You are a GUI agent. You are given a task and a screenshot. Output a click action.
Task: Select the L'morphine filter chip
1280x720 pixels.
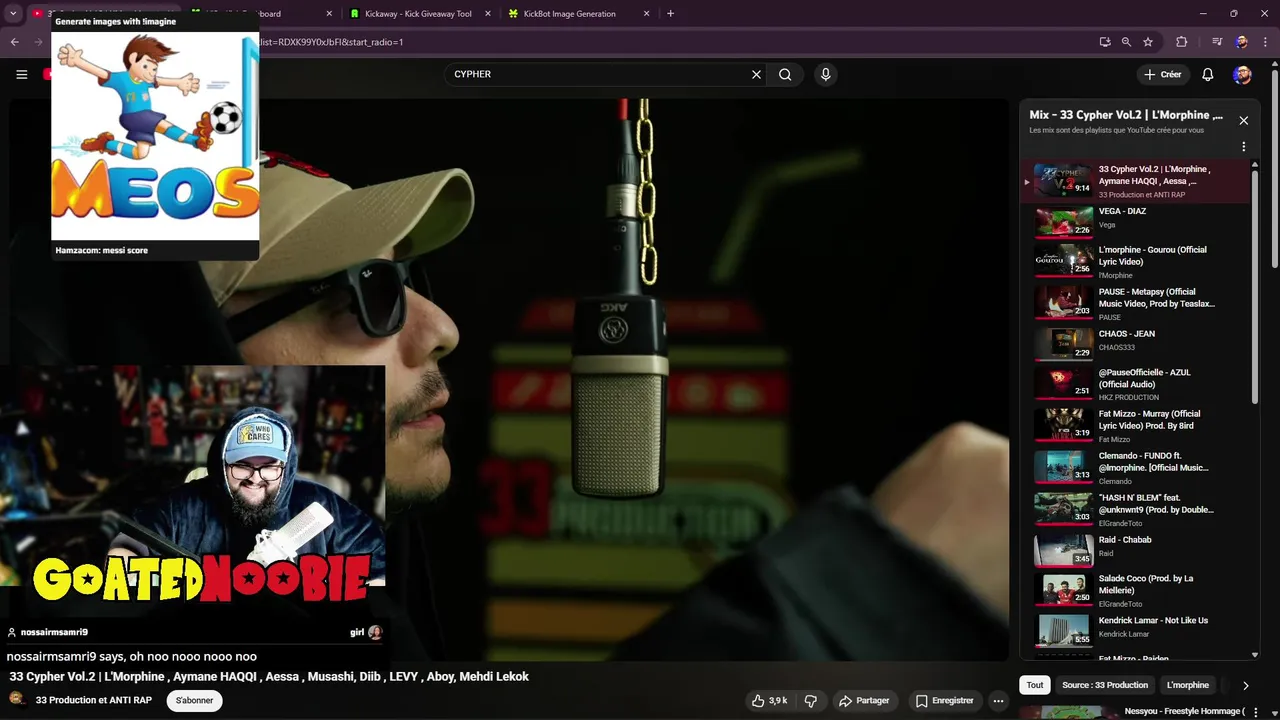tap(1188, 685)
